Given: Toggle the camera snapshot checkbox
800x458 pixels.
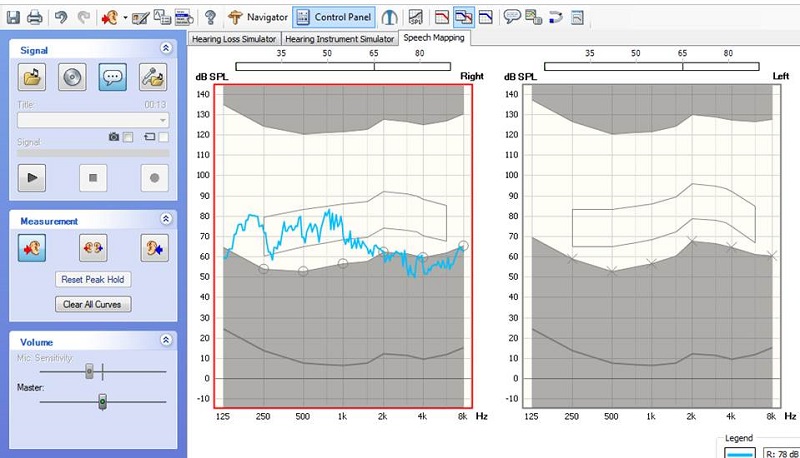Looking at the screenshot, I should pyautogui.click(x=129, y=137).
